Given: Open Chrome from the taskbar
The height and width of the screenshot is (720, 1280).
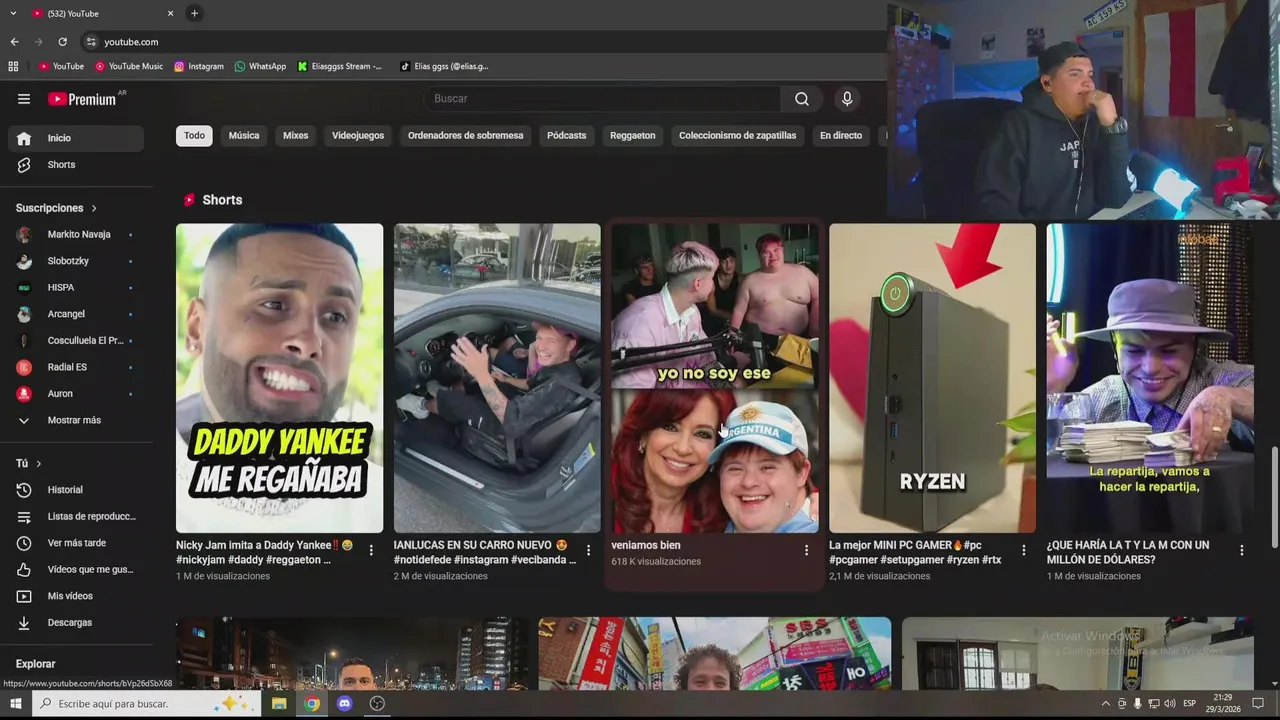Looking at the screenshot, I should pos(312,704).
